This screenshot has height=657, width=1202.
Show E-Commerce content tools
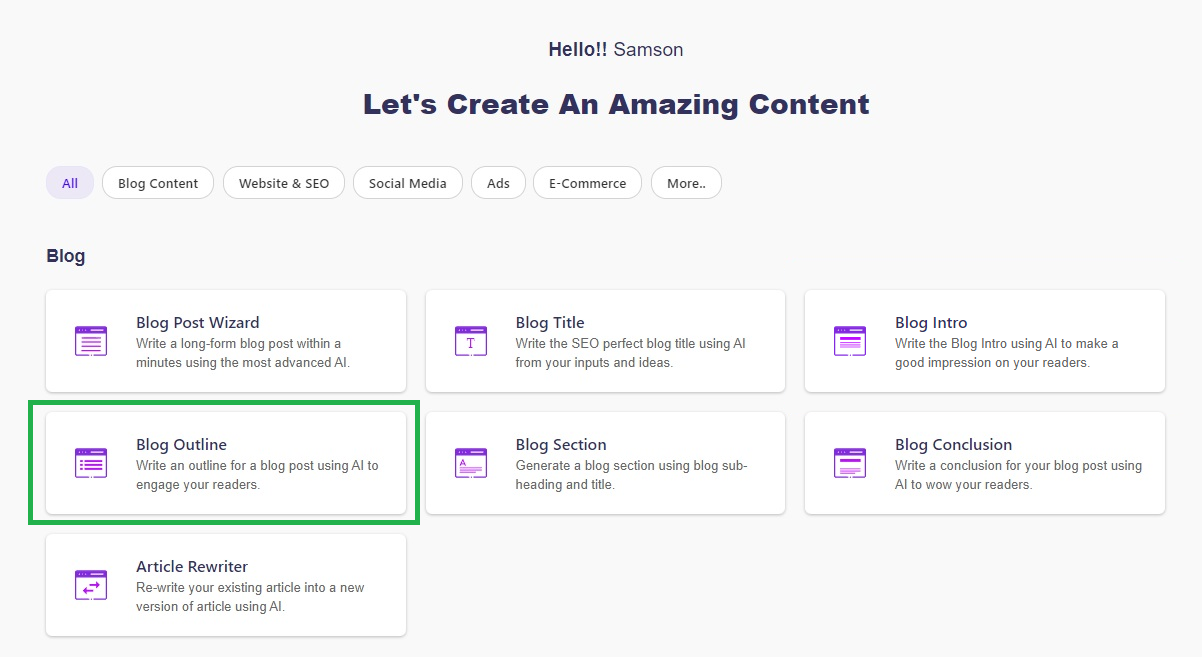(x=587, y=183)
